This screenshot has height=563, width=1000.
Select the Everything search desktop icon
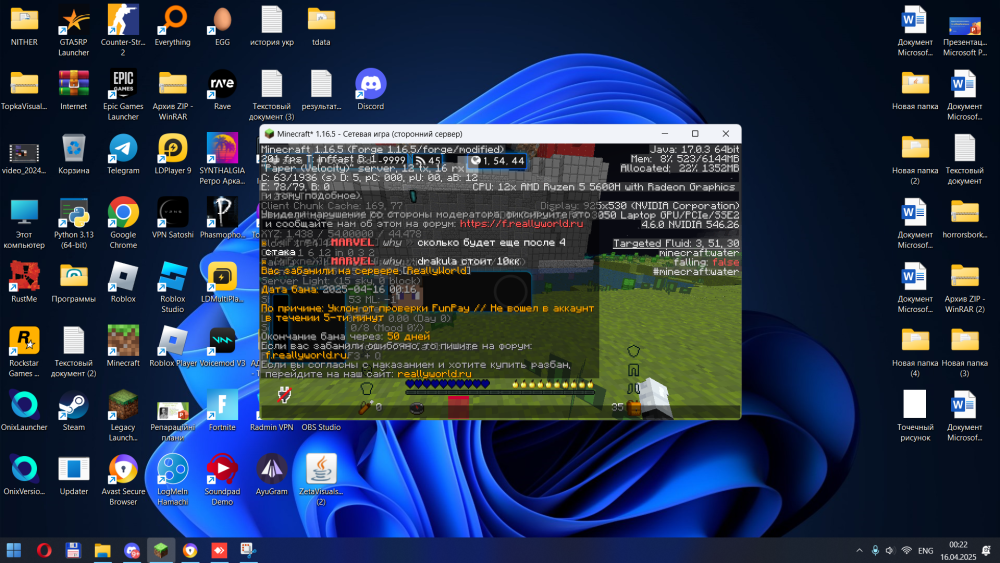pyautogui.click(x=172, y=26)
